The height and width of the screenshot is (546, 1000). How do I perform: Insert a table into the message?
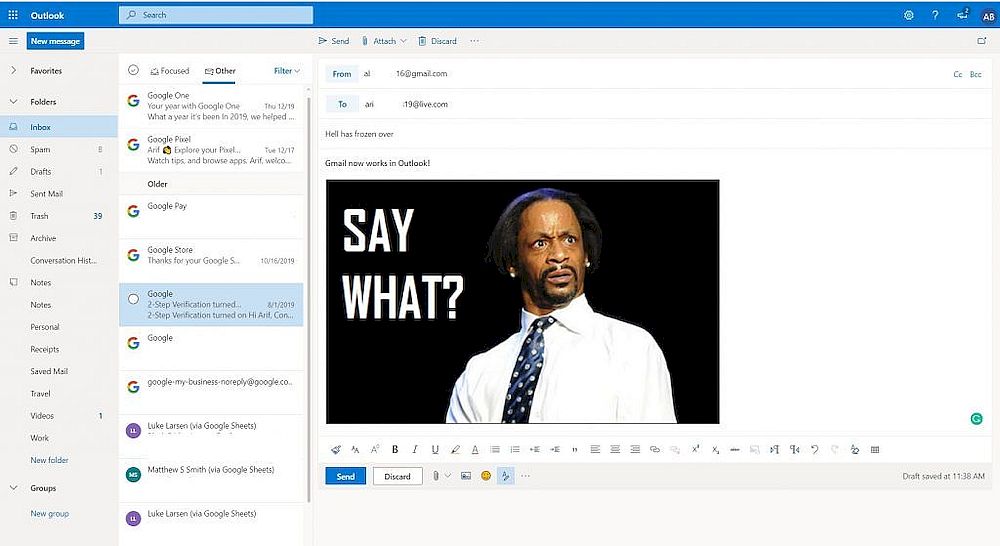point(875,450)
